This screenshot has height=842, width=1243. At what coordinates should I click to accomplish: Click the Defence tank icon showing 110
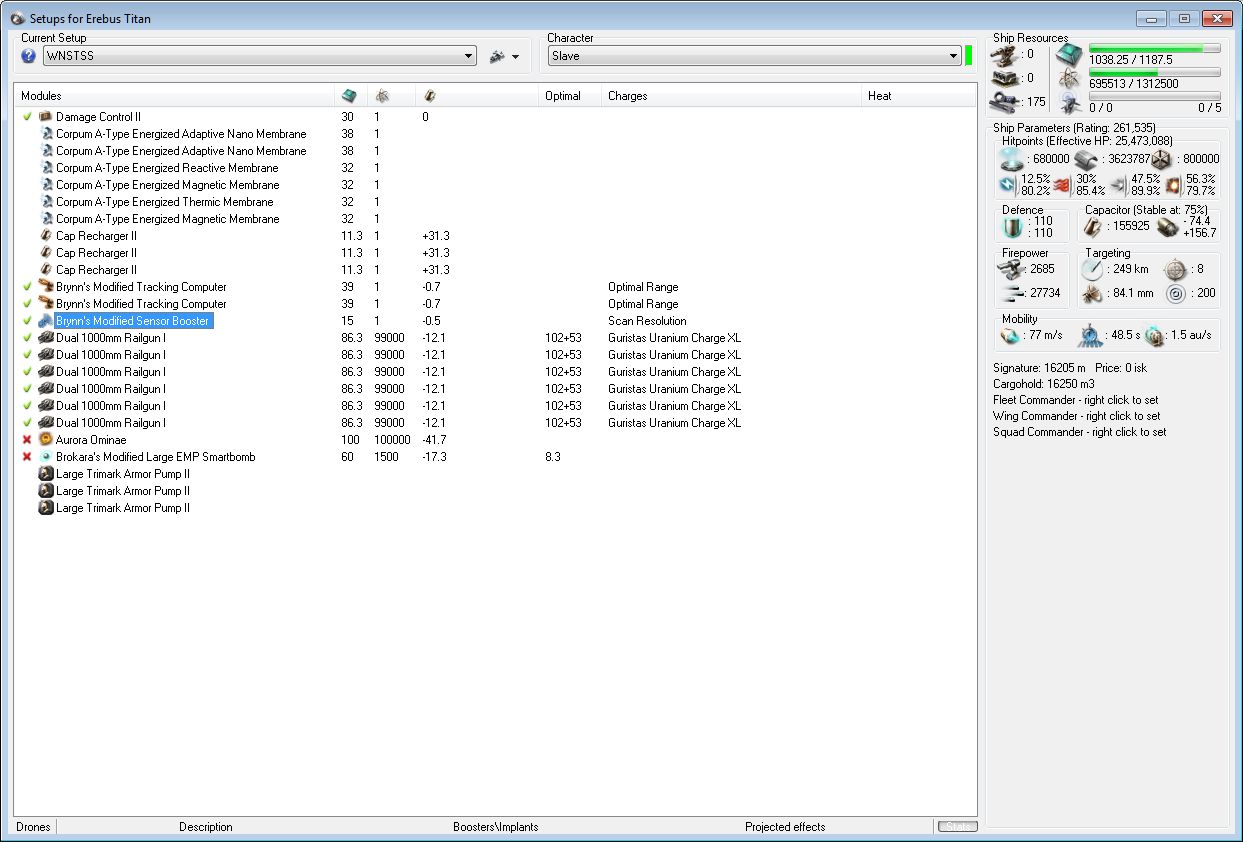click(1012, 228)
